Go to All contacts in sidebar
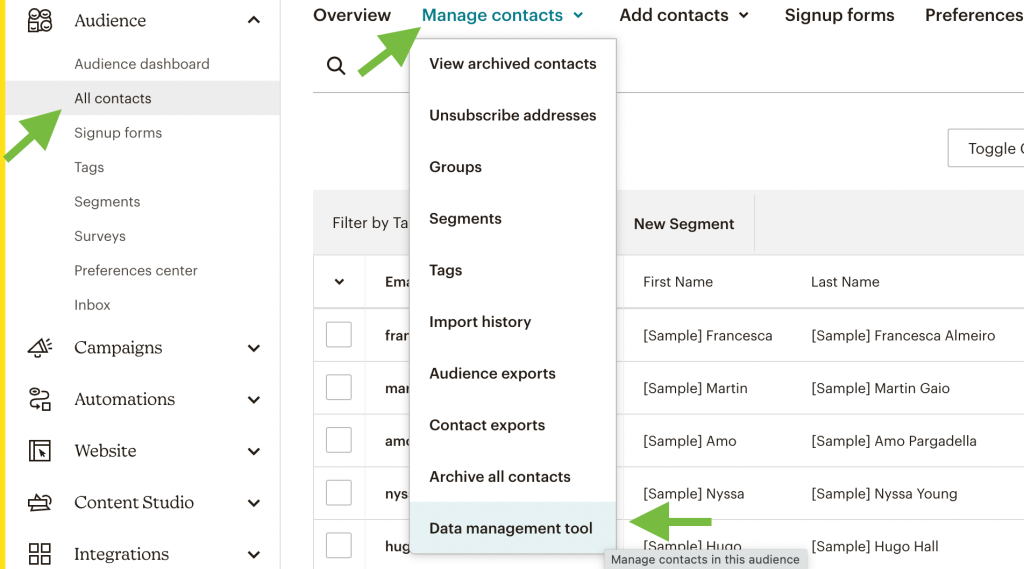This screenshot has height=569, width=1024. point(113,98)
